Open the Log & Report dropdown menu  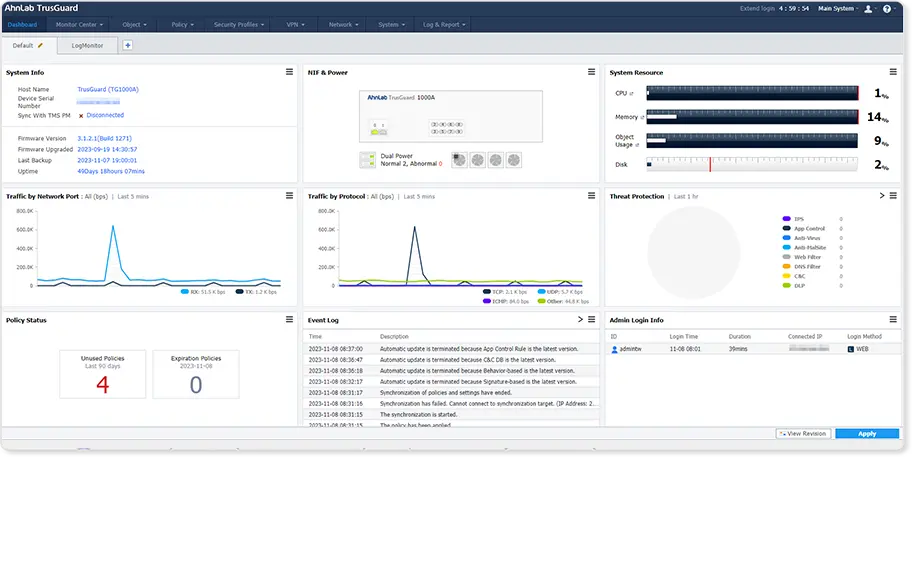click(444, 24)
